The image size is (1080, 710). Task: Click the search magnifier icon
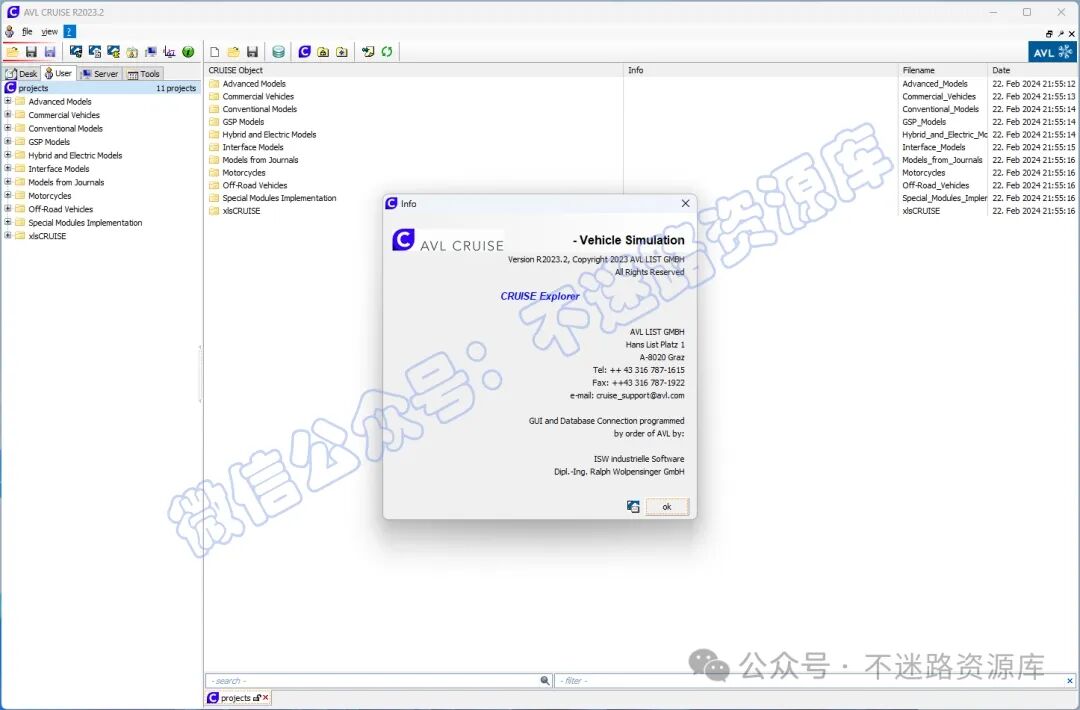pyautogui.click(x=545, y=680)
